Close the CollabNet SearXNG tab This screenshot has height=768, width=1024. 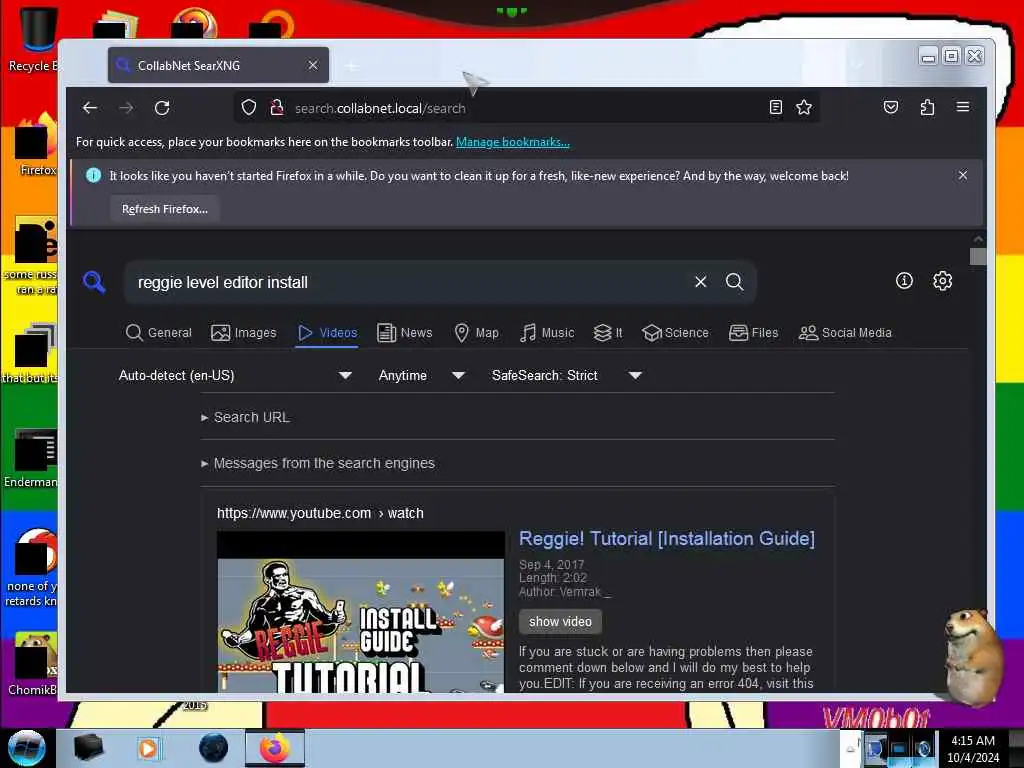pyautogui.click(x=313, y=65)
